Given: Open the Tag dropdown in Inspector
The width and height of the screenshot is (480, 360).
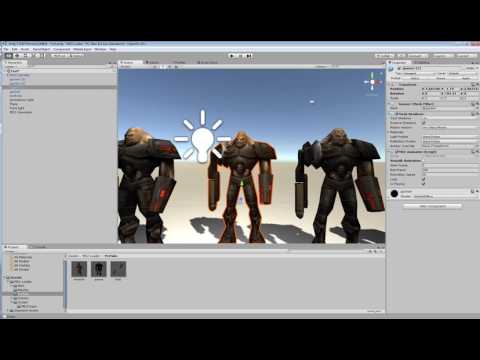Looking at the screenshot, I should click(419, 73).
